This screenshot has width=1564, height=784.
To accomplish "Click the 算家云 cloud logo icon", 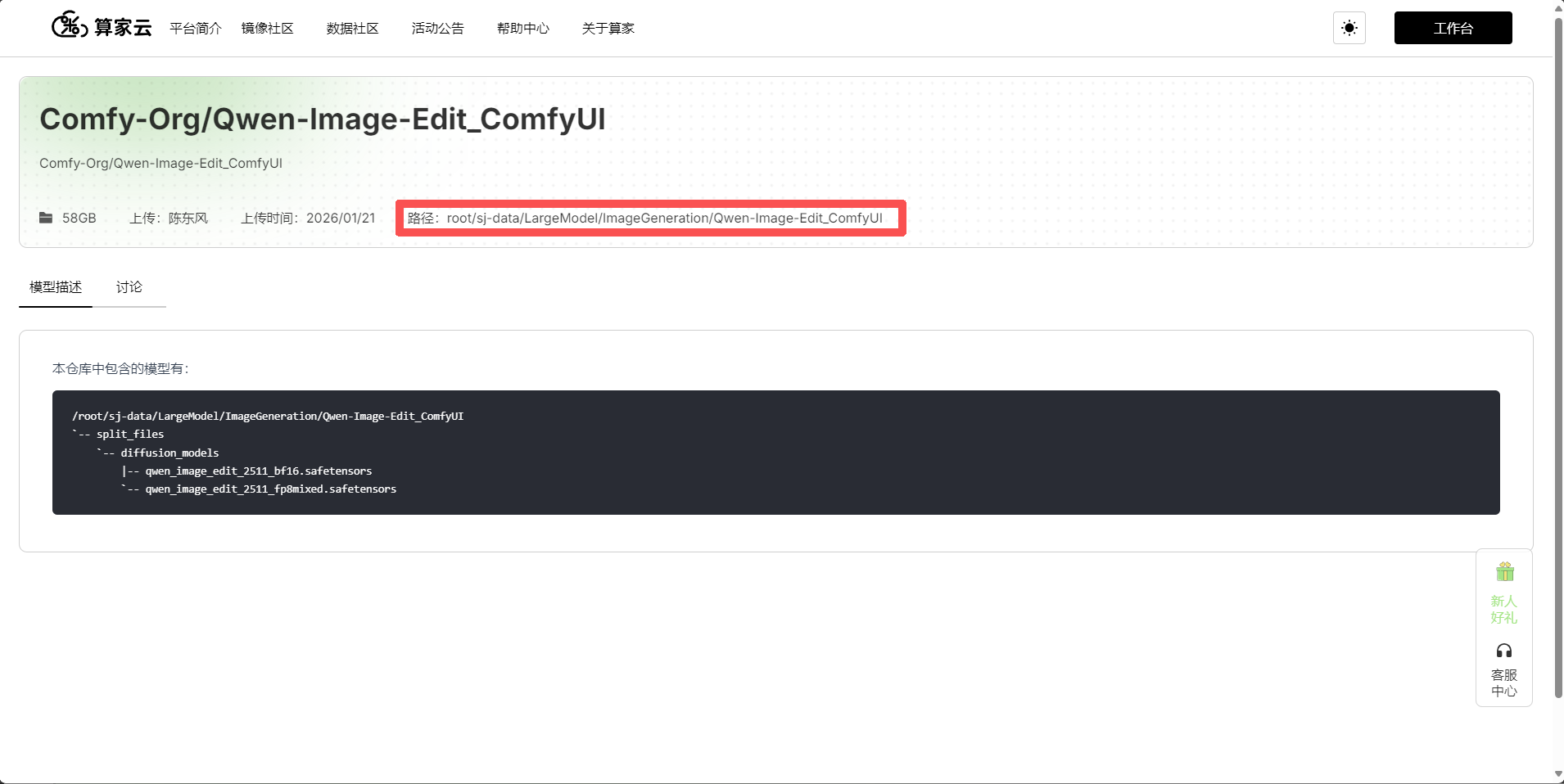I will point(70,25).
